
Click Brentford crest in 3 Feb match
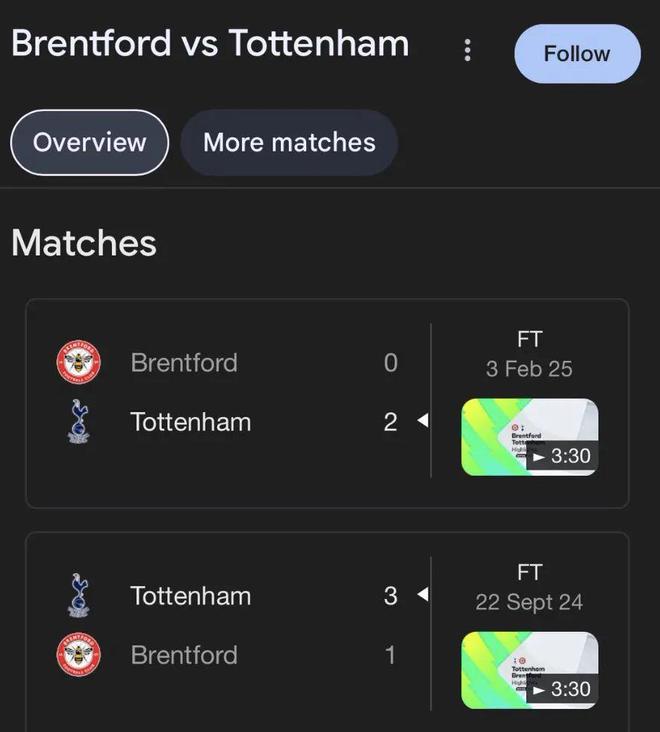point(78,362)
